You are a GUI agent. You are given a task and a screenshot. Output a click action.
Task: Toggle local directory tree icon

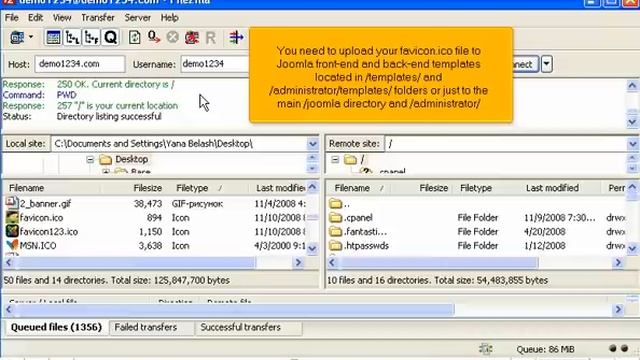coord(72,38)
